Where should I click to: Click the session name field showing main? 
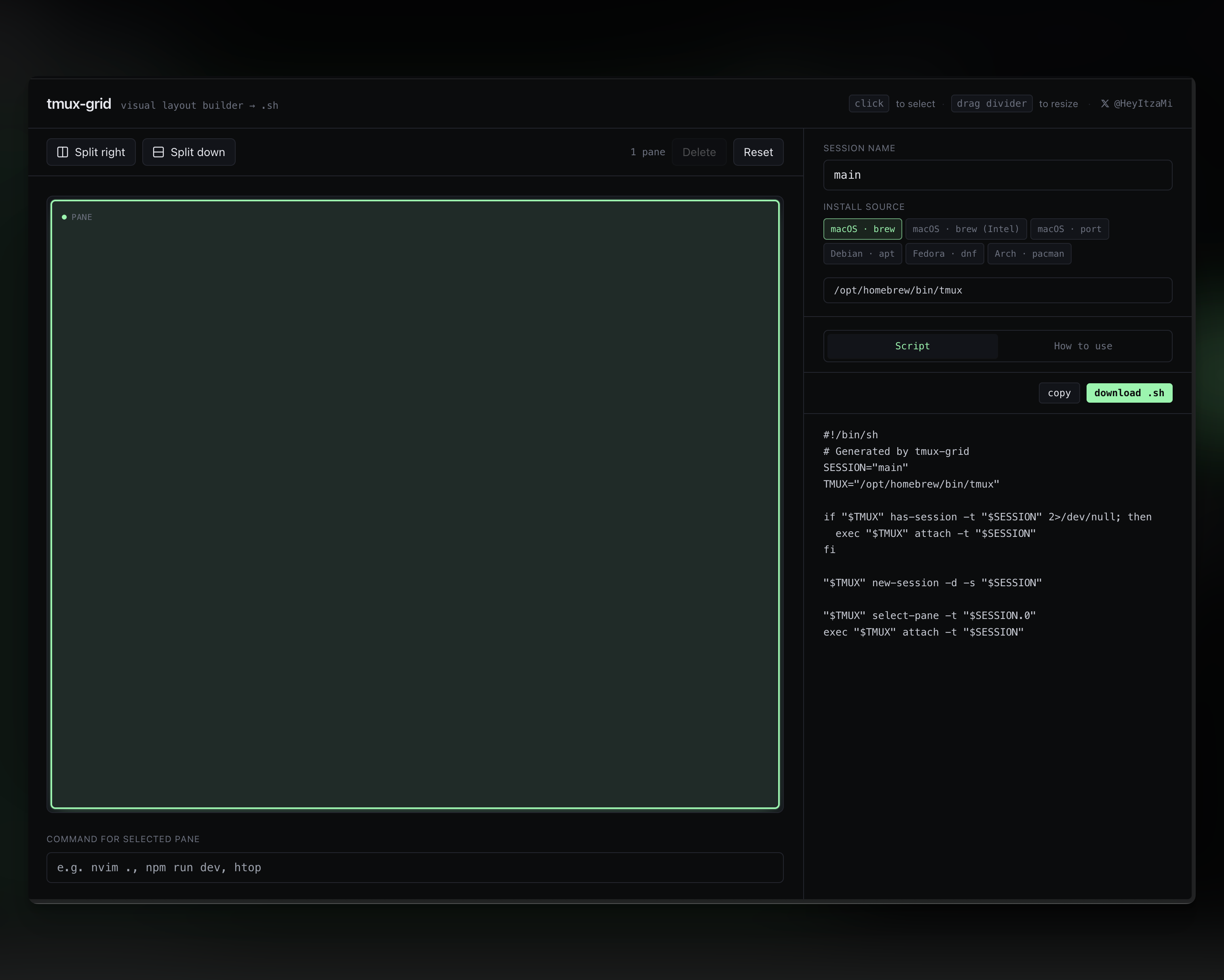pos(997,175)
